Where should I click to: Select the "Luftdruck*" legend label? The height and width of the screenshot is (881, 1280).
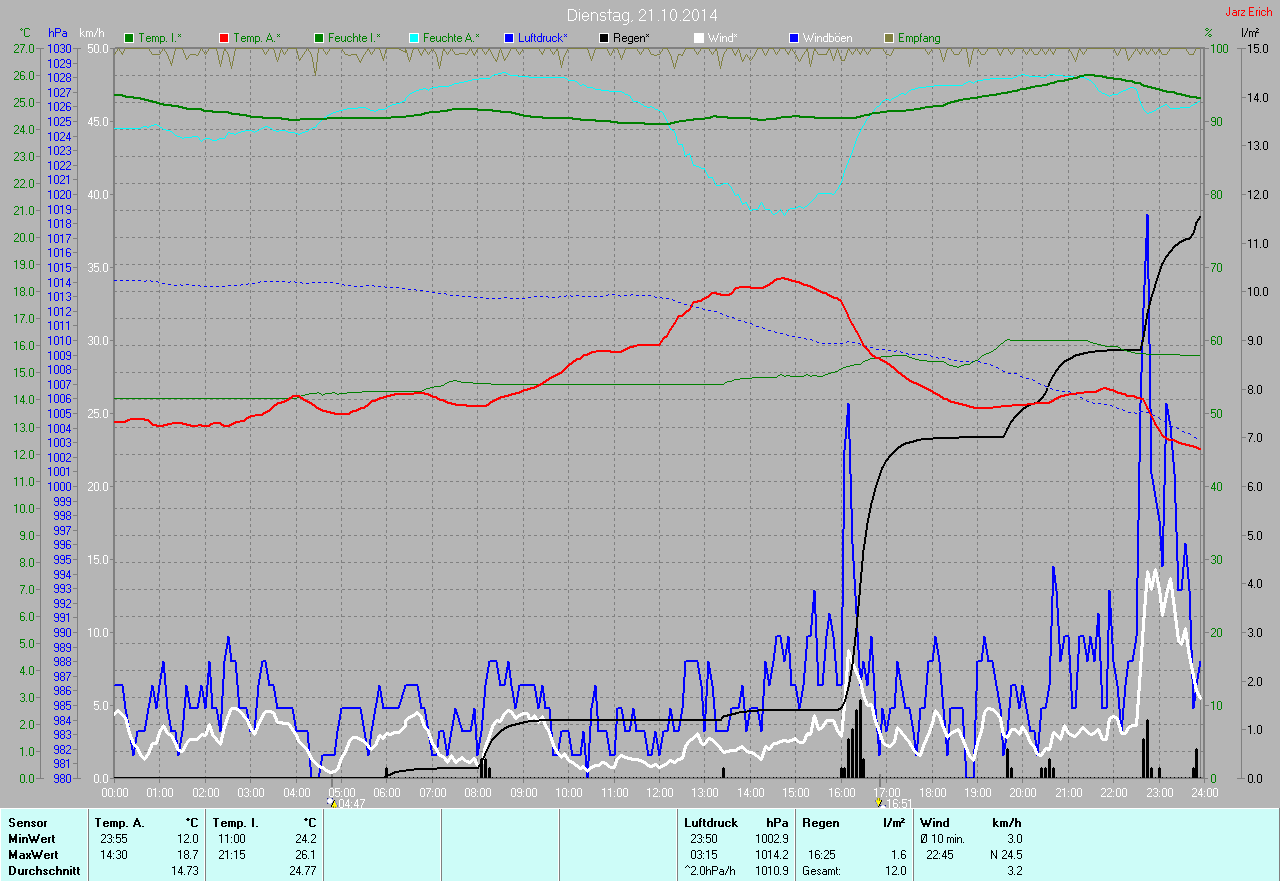(543, 38)
